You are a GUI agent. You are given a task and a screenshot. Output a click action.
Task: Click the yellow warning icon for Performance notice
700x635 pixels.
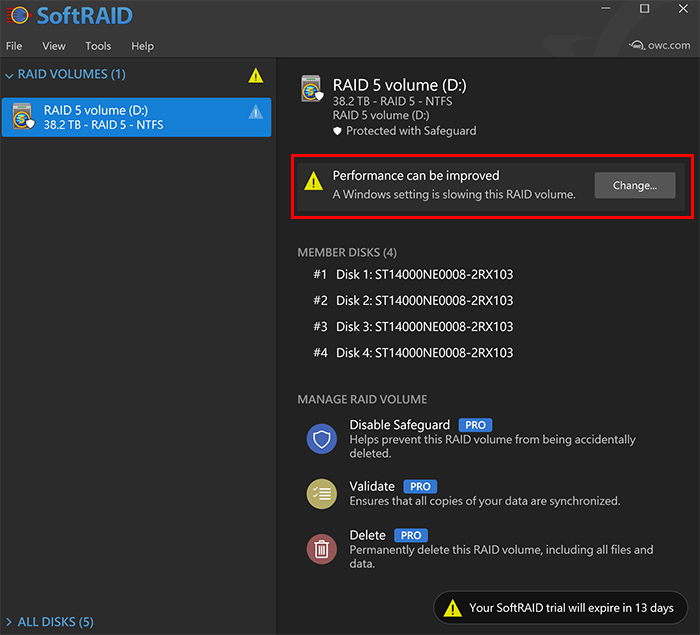313,181
